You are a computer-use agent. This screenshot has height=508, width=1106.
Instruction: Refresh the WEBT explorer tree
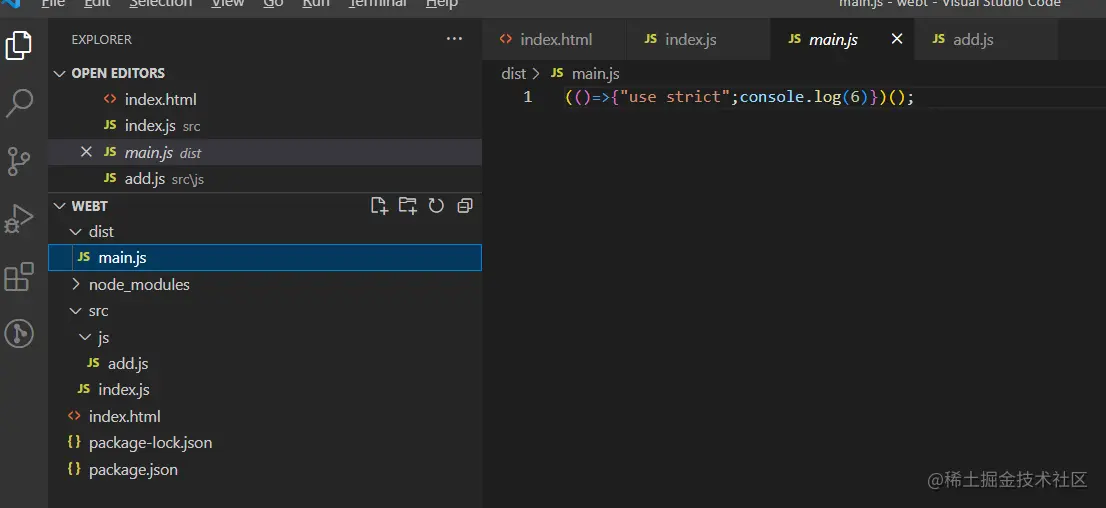click(436, 206)
